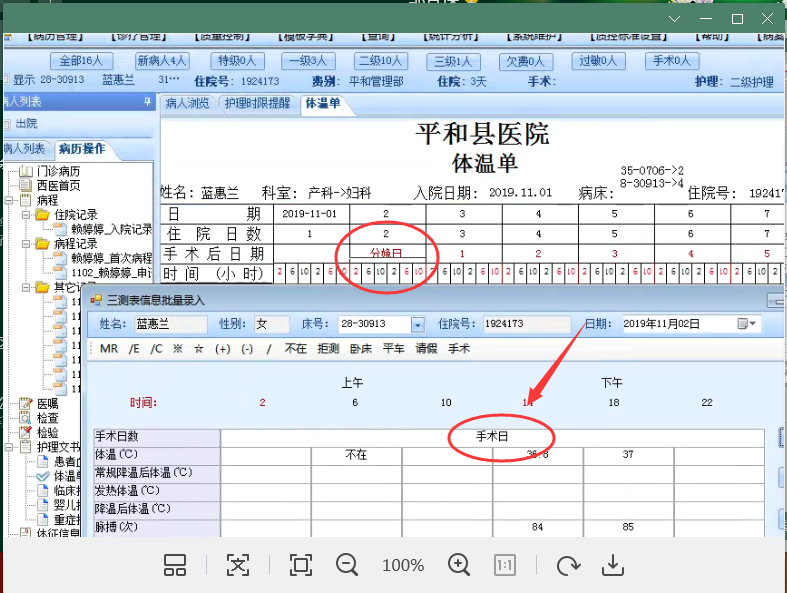The width and height of the screenshot is (787, 593).
Task: Select the checked 体温单 tree item
Action: coord(67,476)
